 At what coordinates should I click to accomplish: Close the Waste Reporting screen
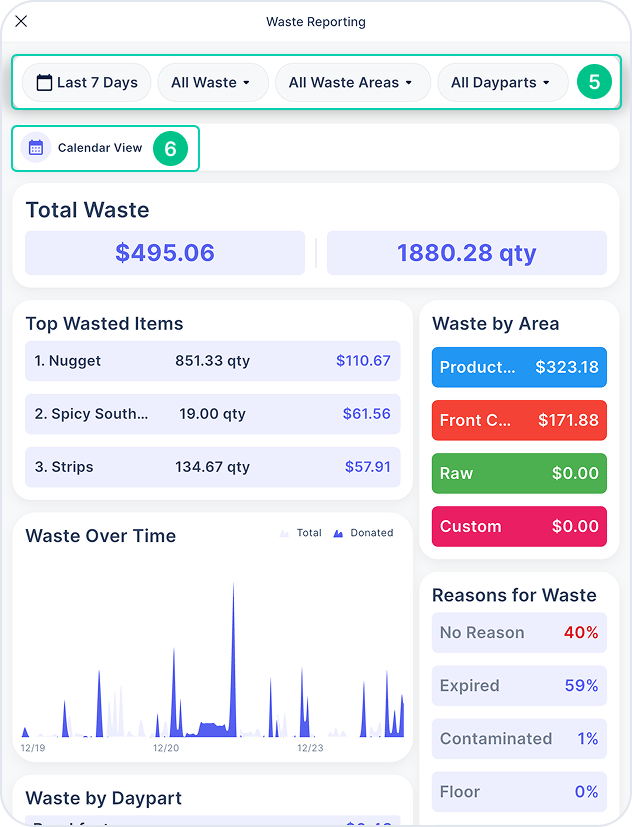click(21, 21)
